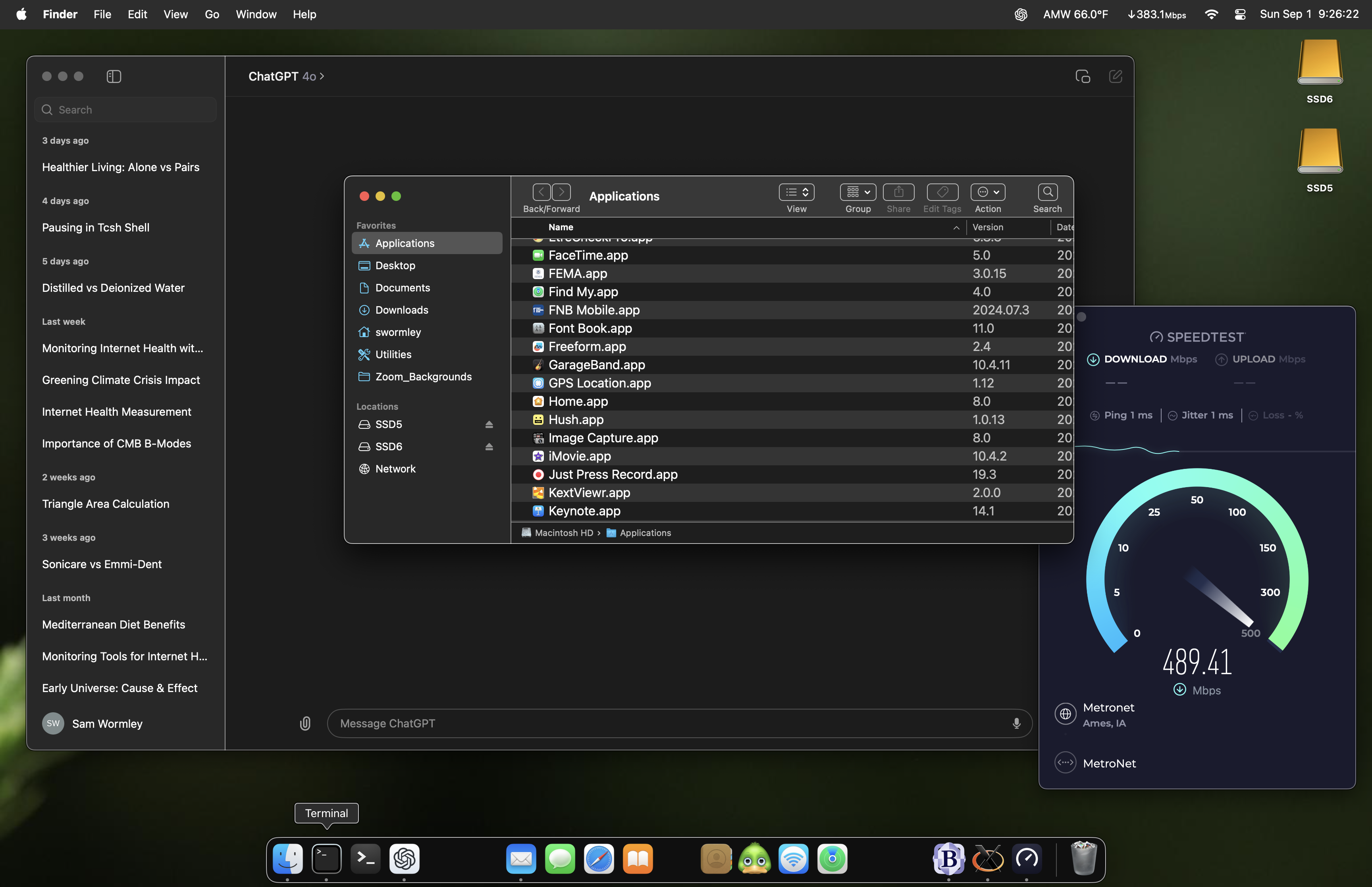Open 'Distilled vs Deionized Water' chat
The height and width of the screenshot is (887, 1372).
coord(114,288)
